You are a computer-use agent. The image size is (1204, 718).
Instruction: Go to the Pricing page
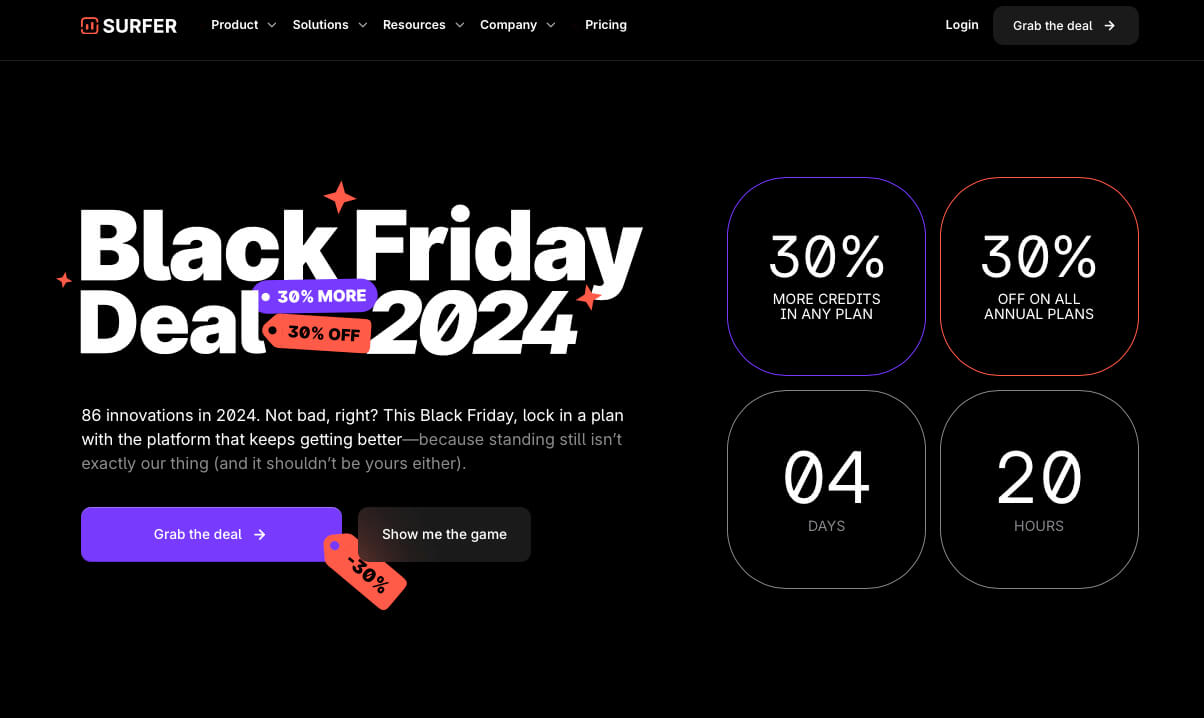(606, 25)
